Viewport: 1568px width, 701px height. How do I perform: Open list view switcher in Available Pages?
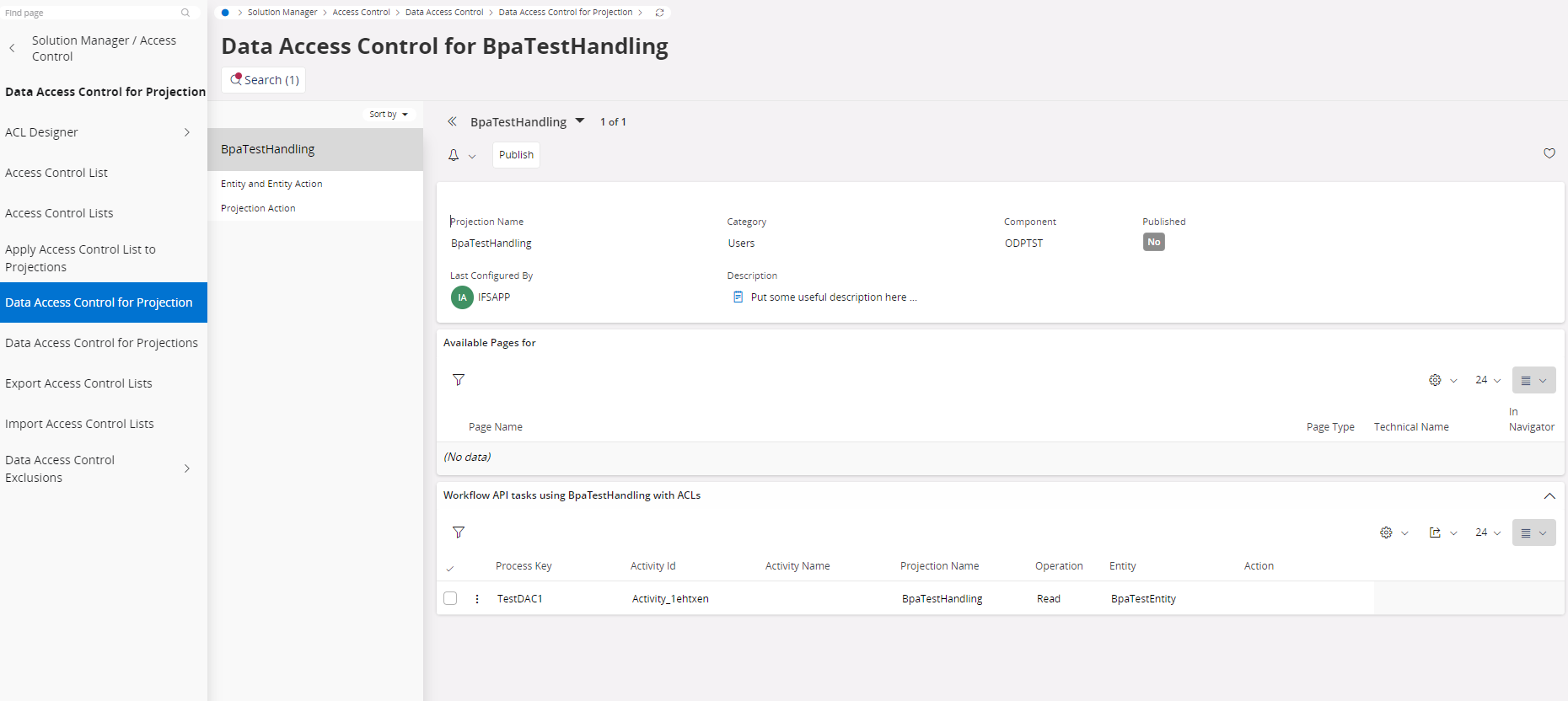[1534, 380]
